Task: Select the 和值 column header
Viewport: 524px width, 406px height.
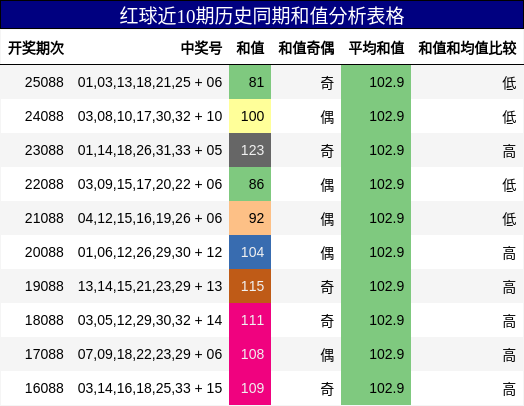Action: [x=250, y=48]
